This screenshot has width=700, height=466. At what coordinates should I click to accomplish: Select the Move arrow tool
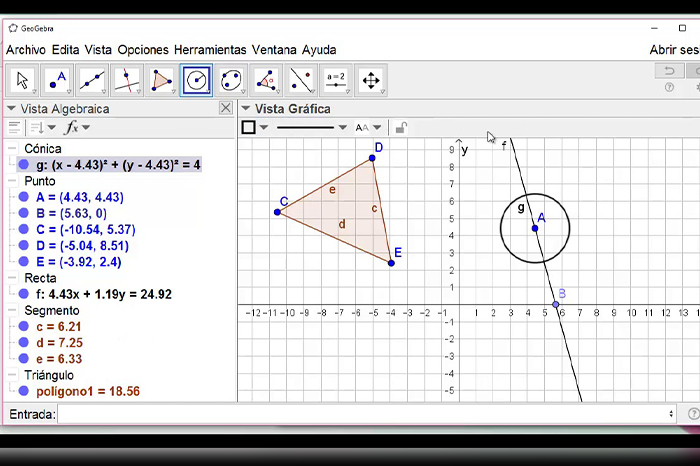[24, 80]
